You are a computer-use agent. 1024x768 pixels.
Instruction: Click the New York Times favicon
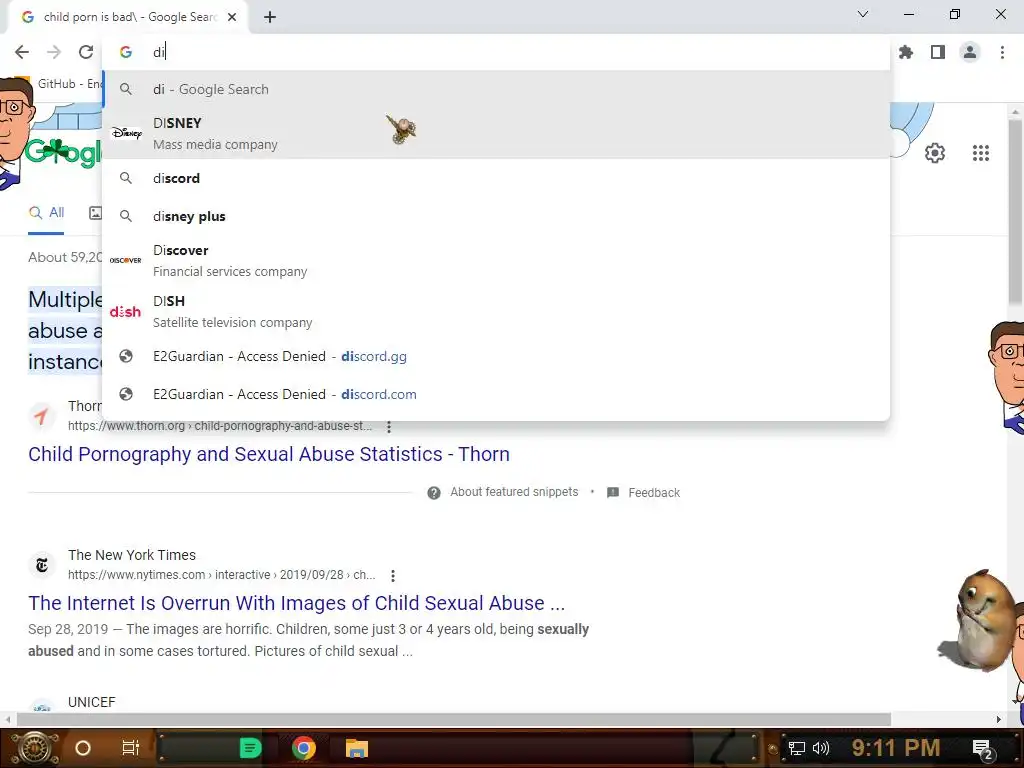click(42, 565)
